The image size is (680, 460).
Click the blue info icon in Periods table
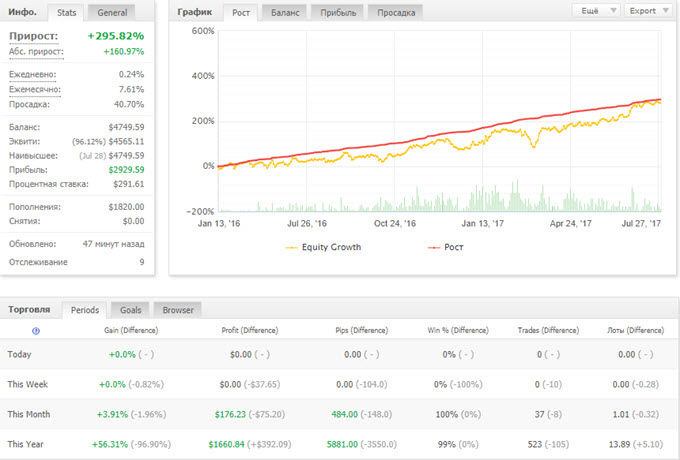click(x=36, y=331)
